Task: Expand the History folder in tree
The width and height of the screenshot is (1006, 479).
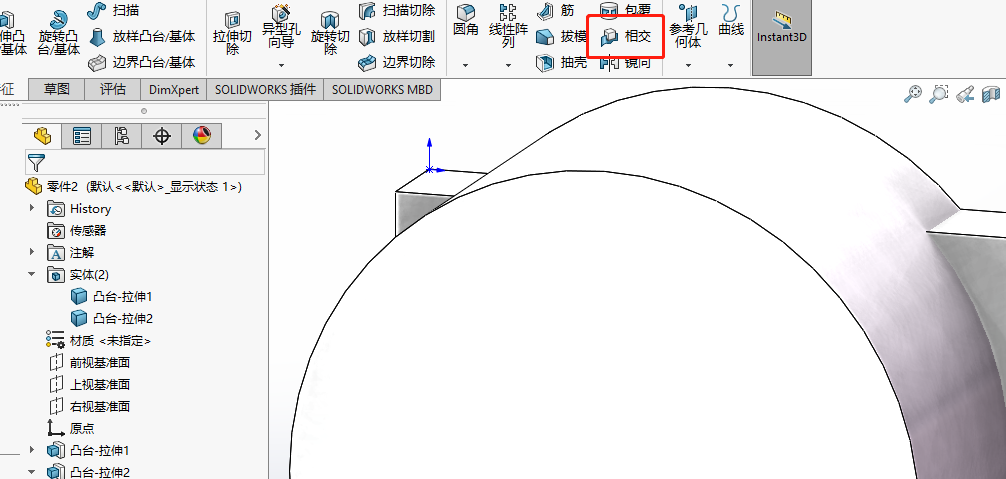Action: coord(31,208)
